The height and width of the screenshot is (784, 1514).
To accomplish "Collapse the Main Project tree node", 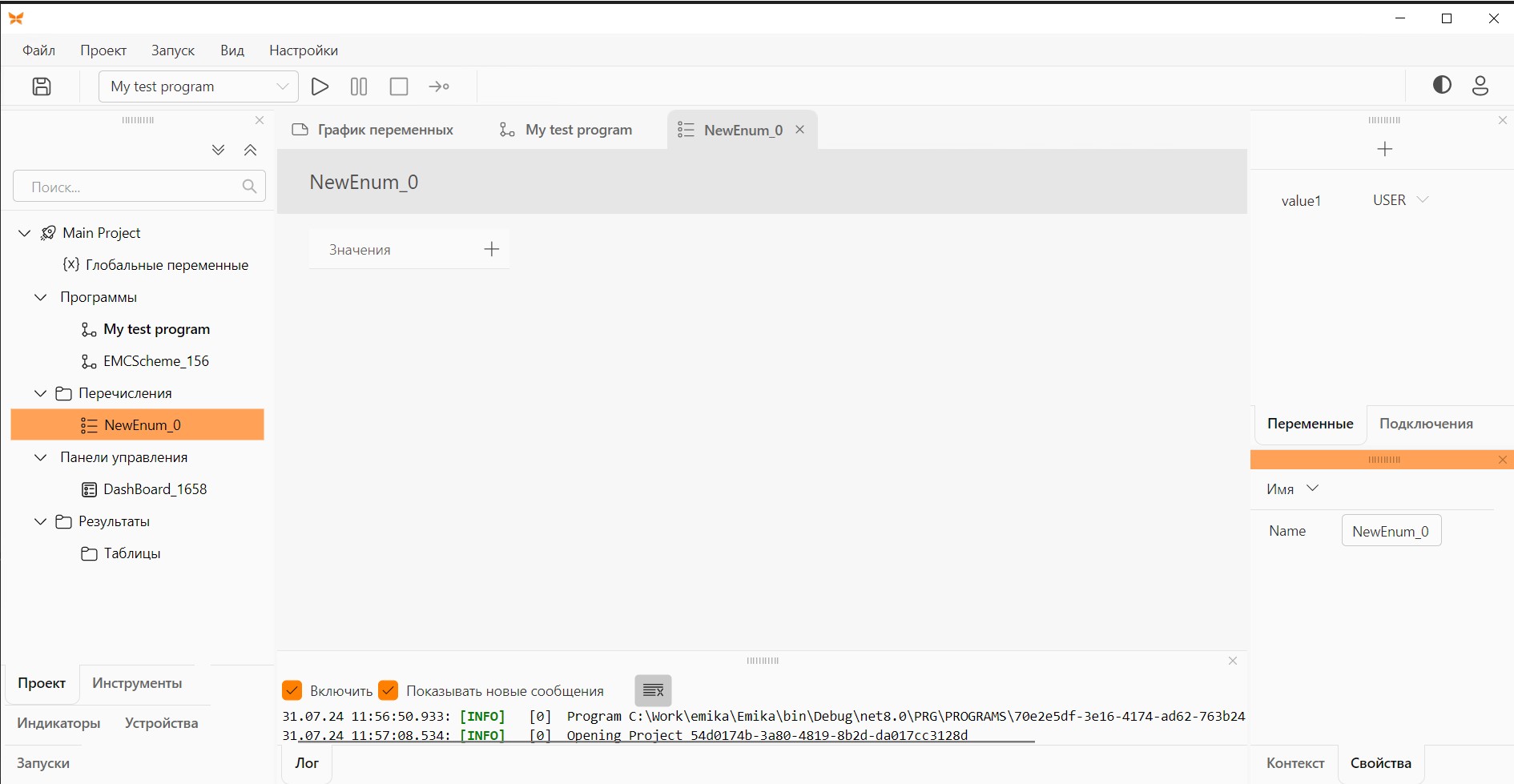I will click(24, 233).
